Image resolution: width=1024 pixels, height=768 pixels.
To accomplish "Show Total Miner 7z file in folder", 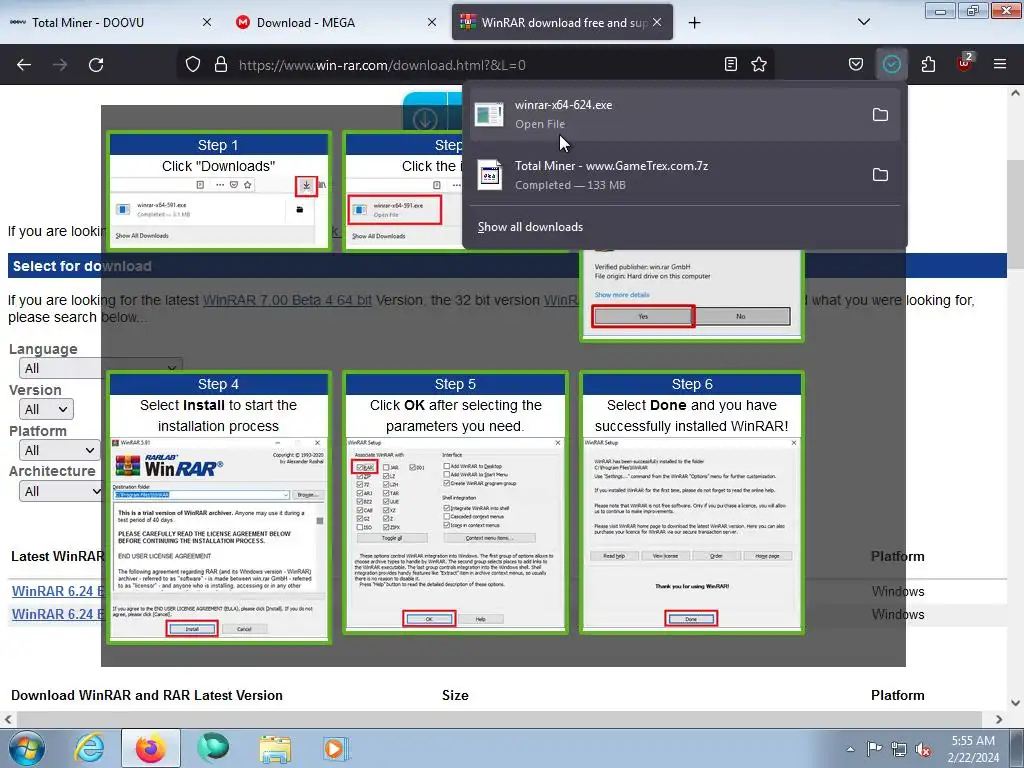I will [x=880, y=174].
